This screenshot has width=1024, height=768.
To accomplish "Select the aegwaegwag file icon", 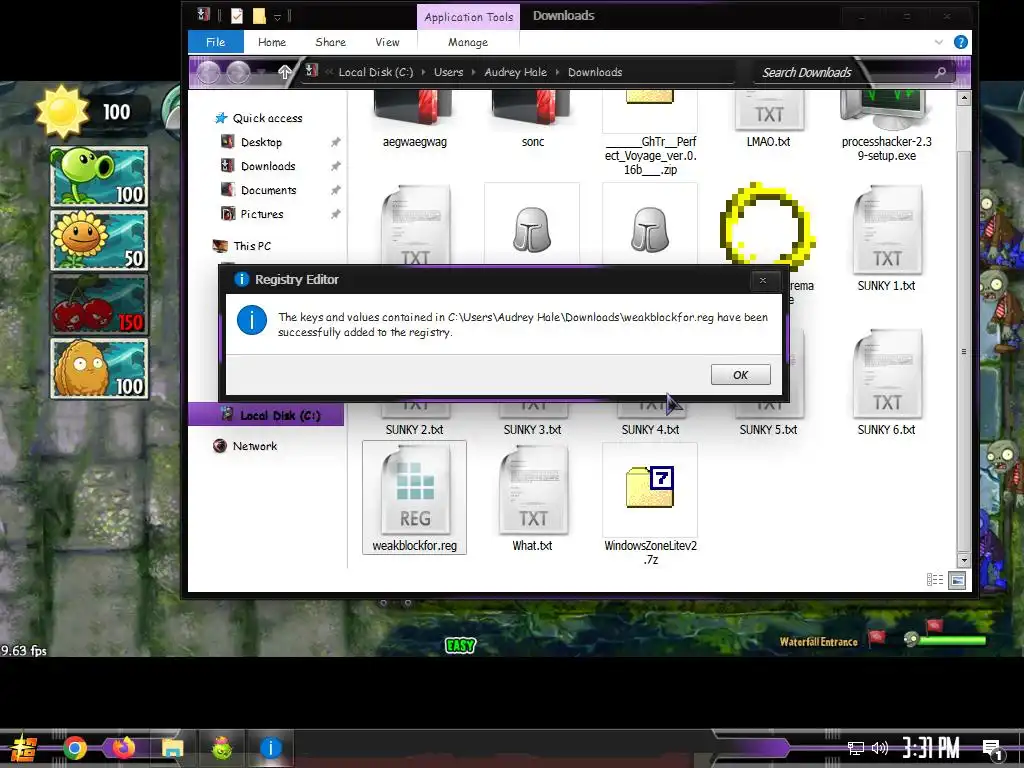I will point(415,120).
